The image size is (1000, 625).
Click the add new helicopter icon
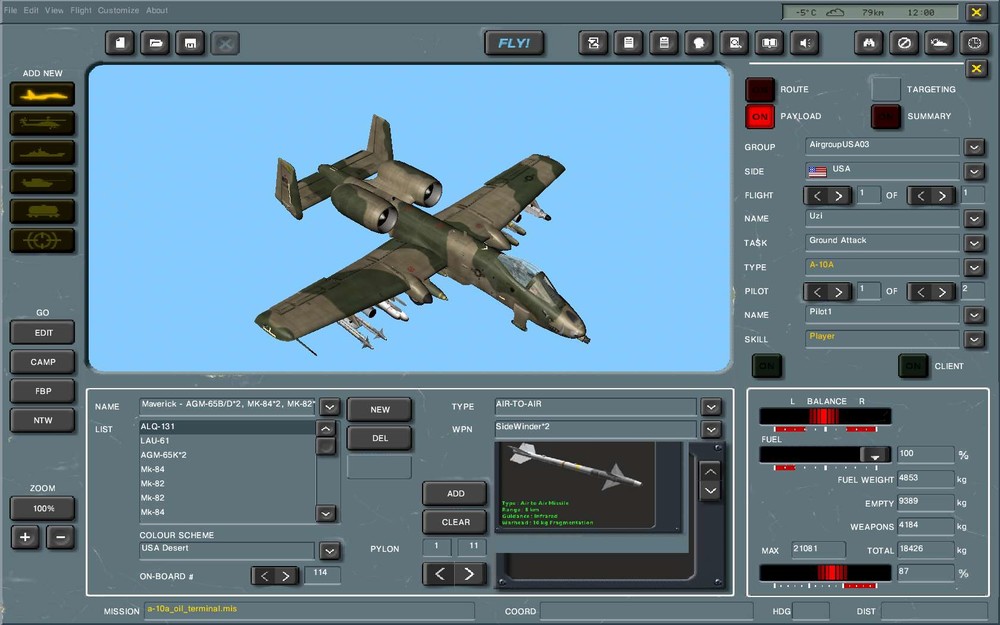(x=43, y=124)
